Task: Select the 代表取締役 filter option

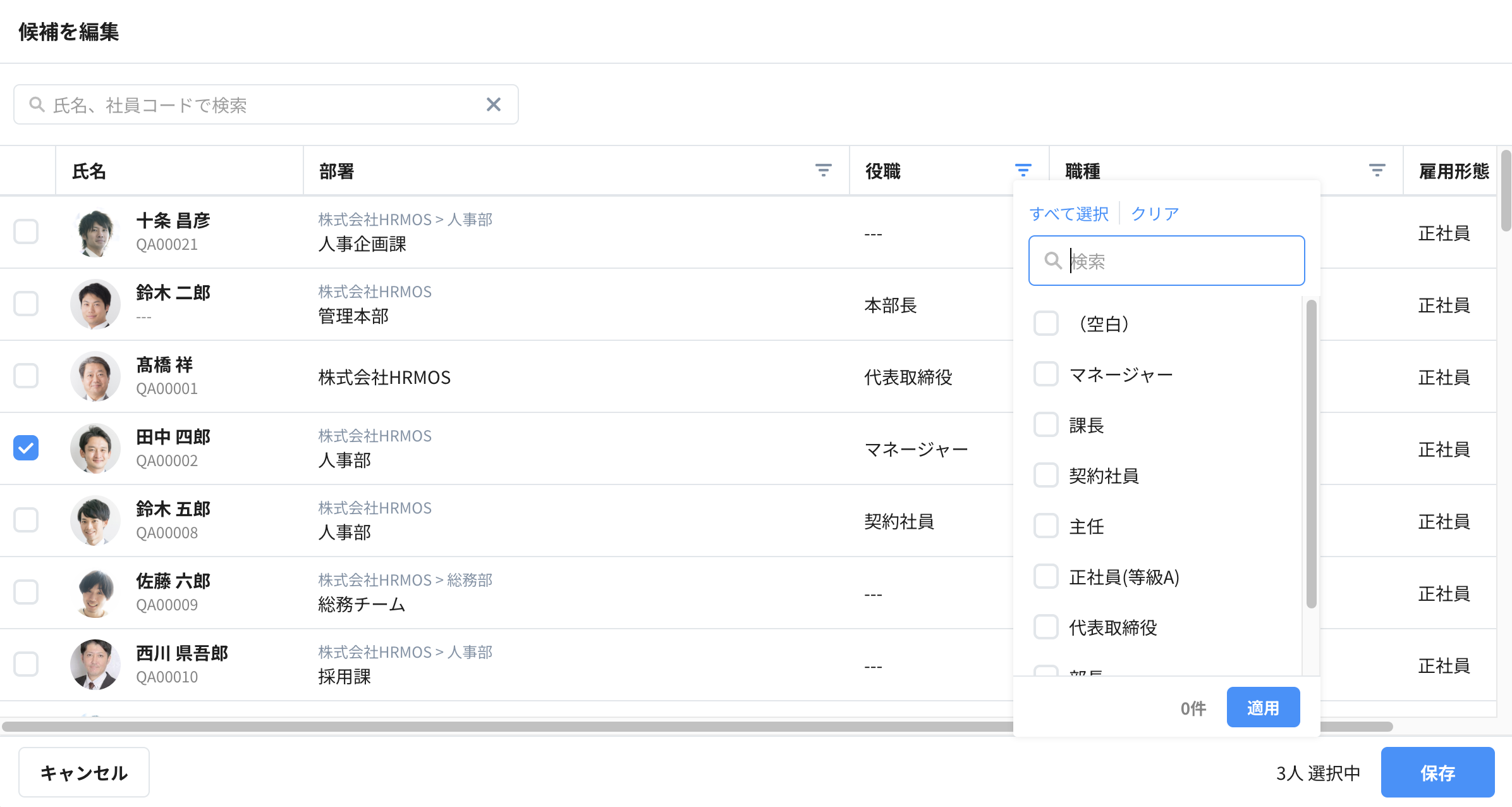Action: 1046,627
